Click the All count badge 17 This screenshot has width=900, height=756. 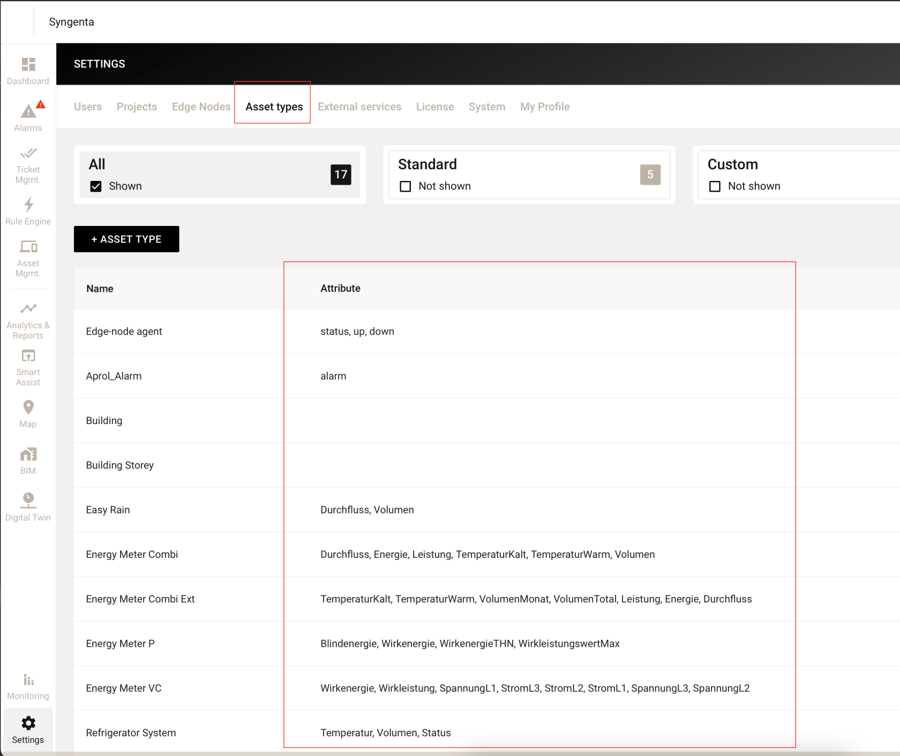click(341, 175)
